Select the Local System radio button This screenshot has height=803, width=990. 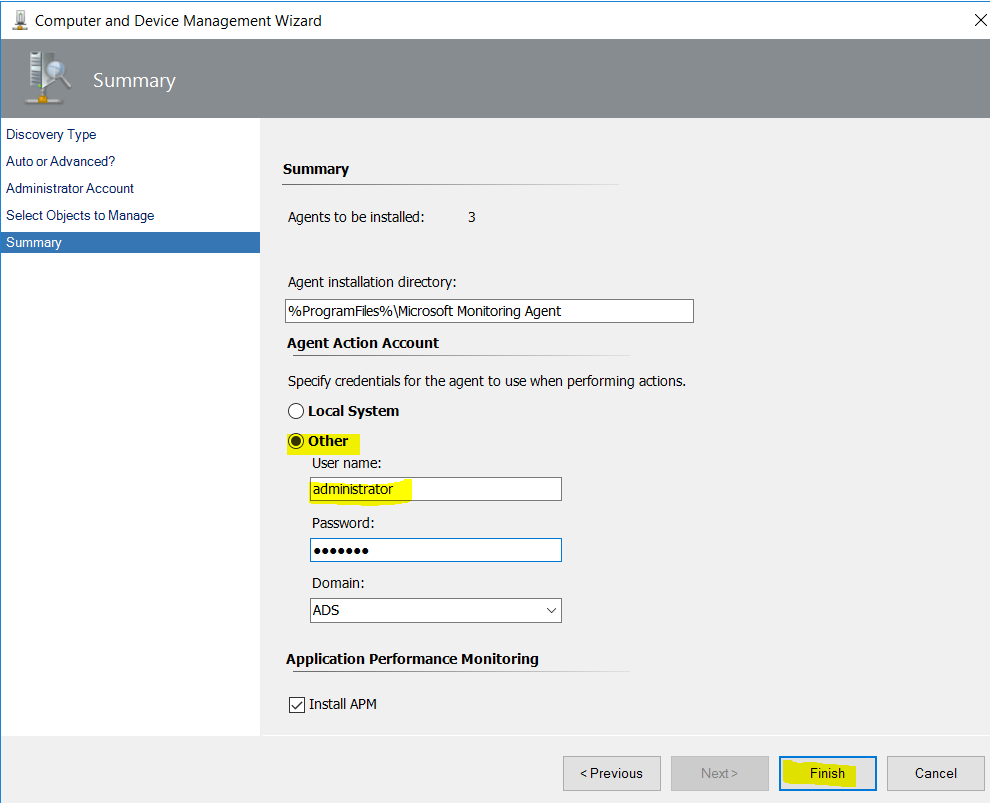295,411
